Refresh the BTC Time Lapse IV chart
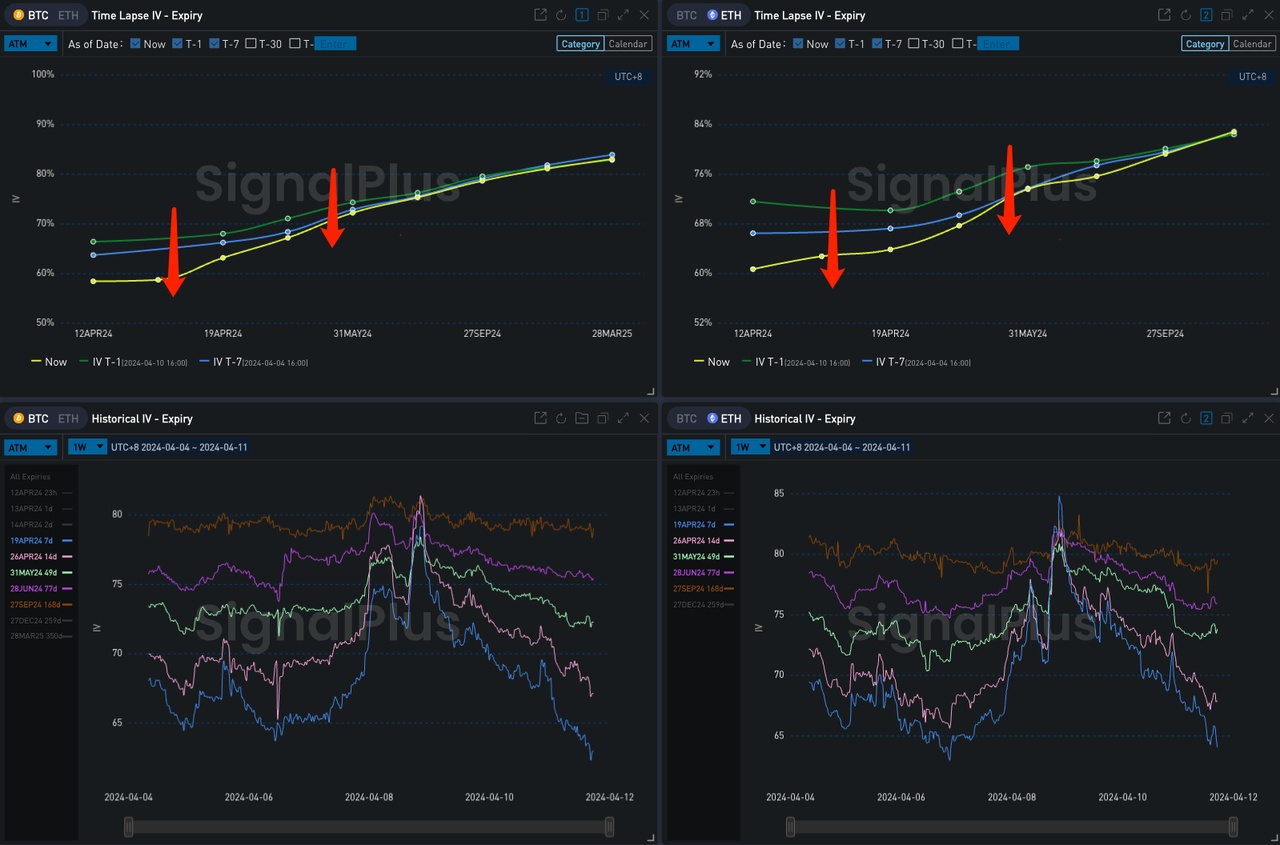 561,15
